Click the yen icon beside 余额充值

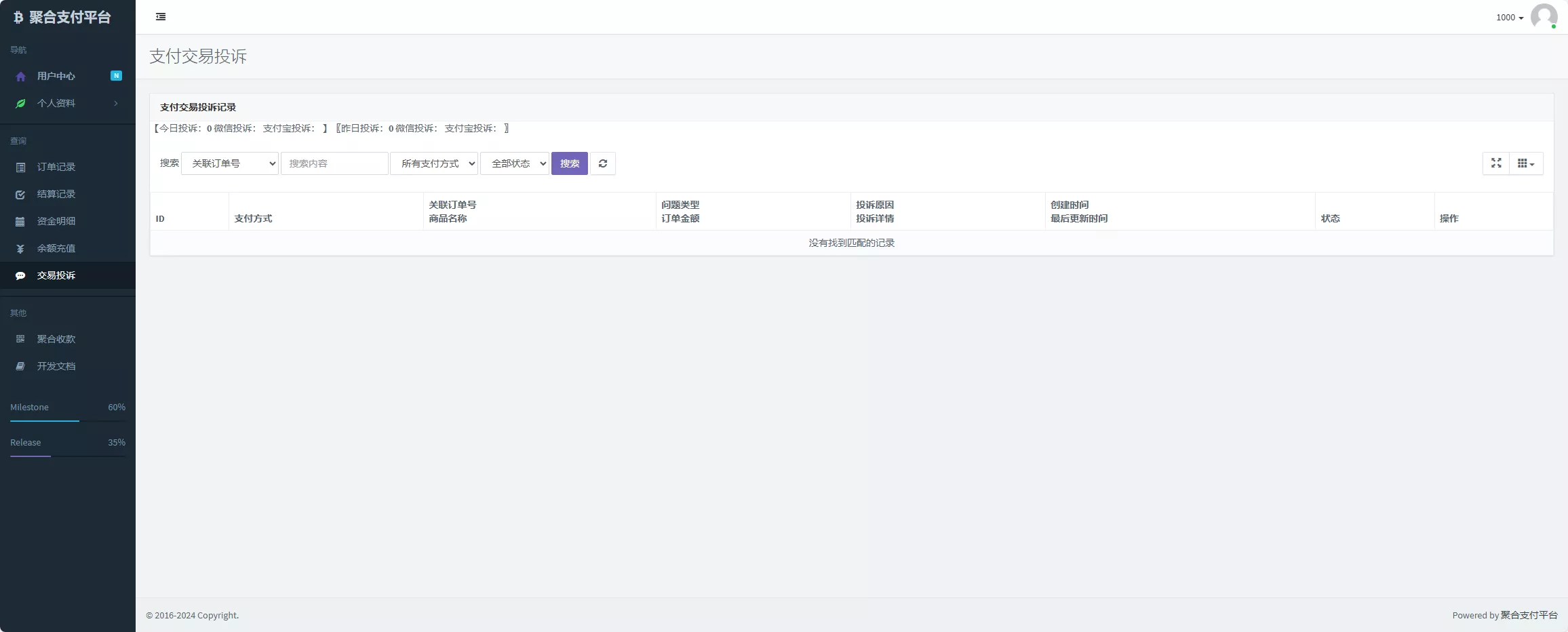[x=20, y=248]
